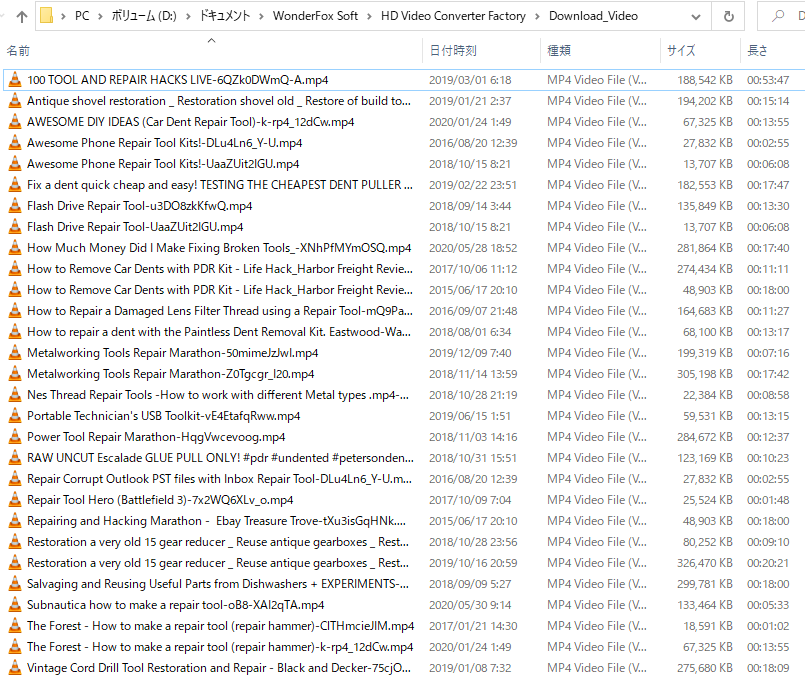
Task: Sort files by 名前 column header
Action: 19,50
